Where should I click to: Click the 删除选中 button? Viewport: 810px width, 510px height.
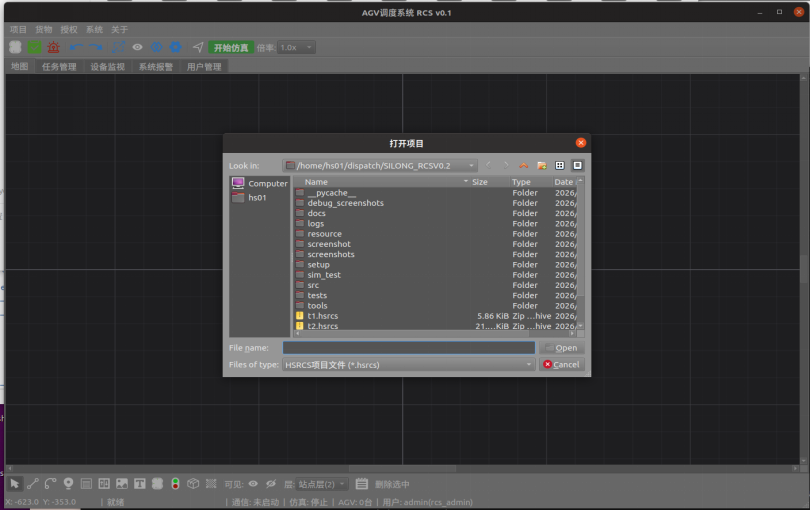pyautogui.click(x=392, y=484)
